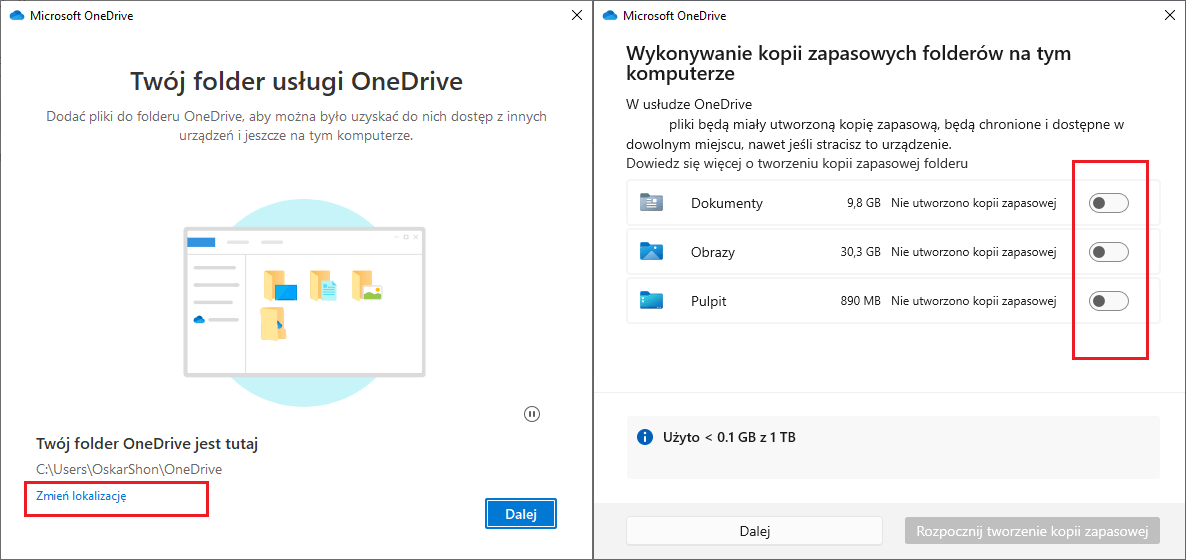Image resolution: width=1187 pixels, height=560 pixels.
Task: Click the folder illustration in left window
Action: 304,303
